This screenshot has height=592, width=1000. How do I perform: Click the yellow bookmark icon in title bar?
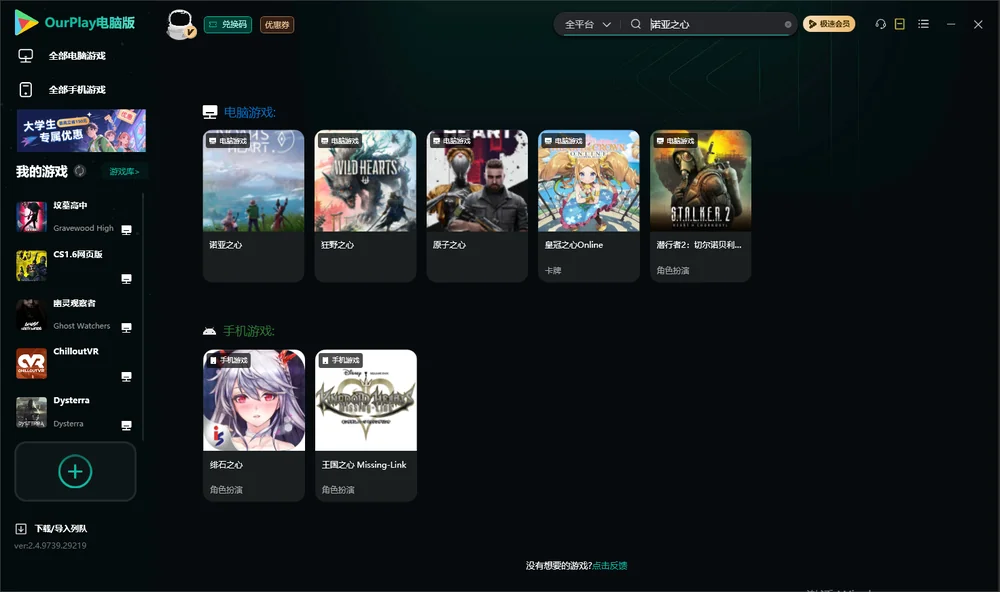pyautogui.click(x=900, y=24)
